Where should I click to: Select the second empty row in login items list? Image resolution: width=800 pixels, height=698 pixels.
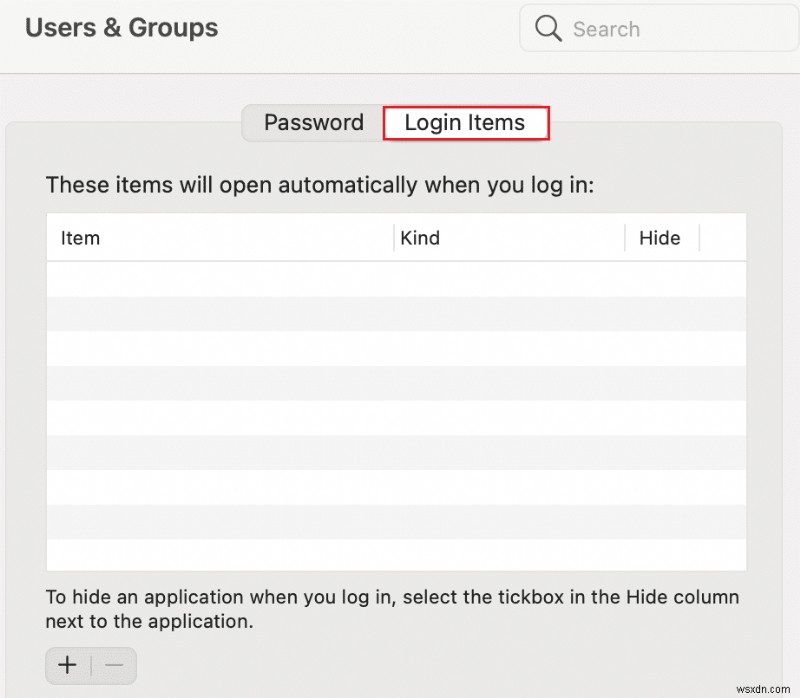[396, 313]
